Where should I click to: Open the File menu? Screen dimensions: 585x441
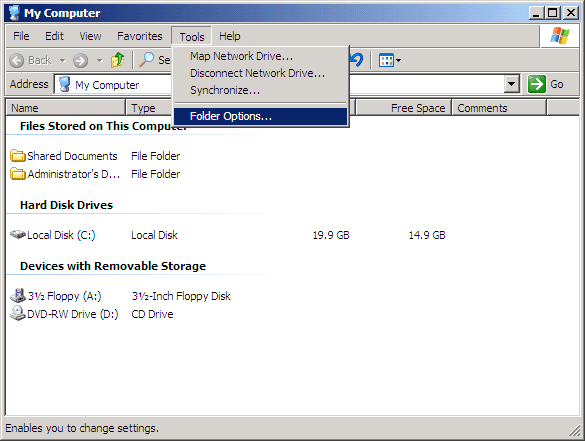pyautogui.click(x=21, y=36)
